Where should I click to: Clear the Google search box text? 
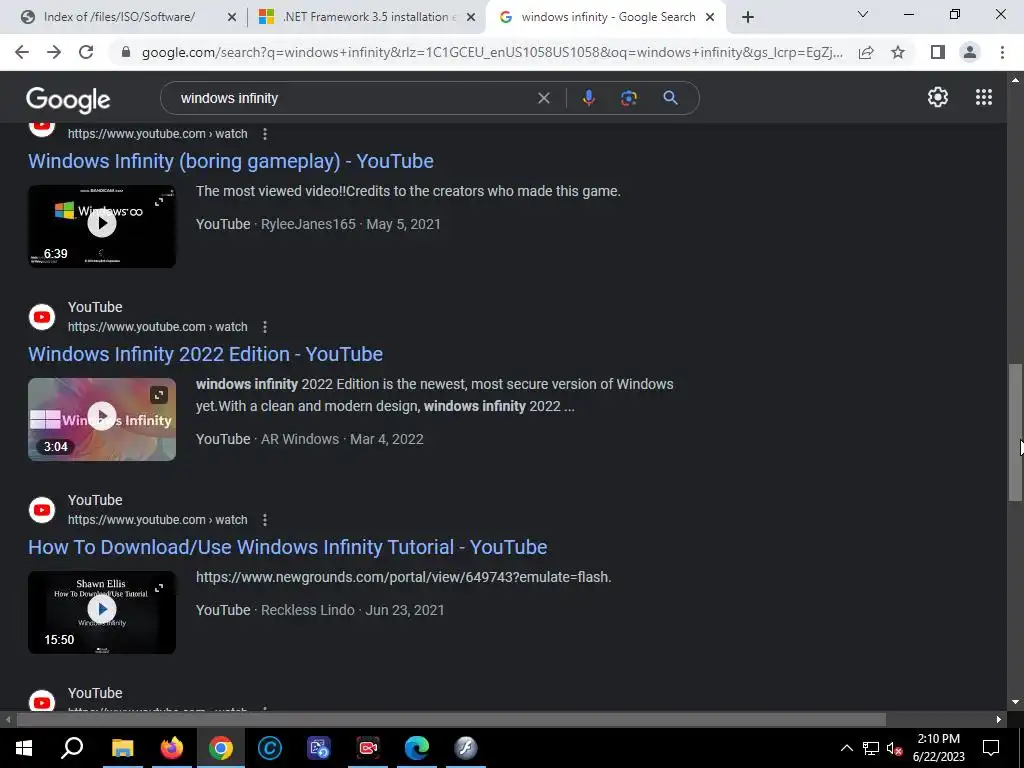(543, 98)
